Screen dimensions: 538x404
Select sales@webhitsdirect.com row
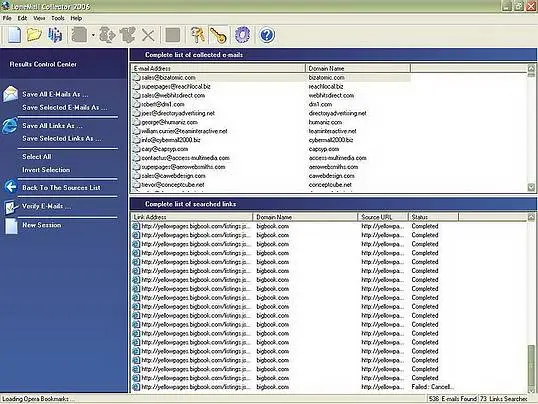pyautogui.click(x=271, y=95)
